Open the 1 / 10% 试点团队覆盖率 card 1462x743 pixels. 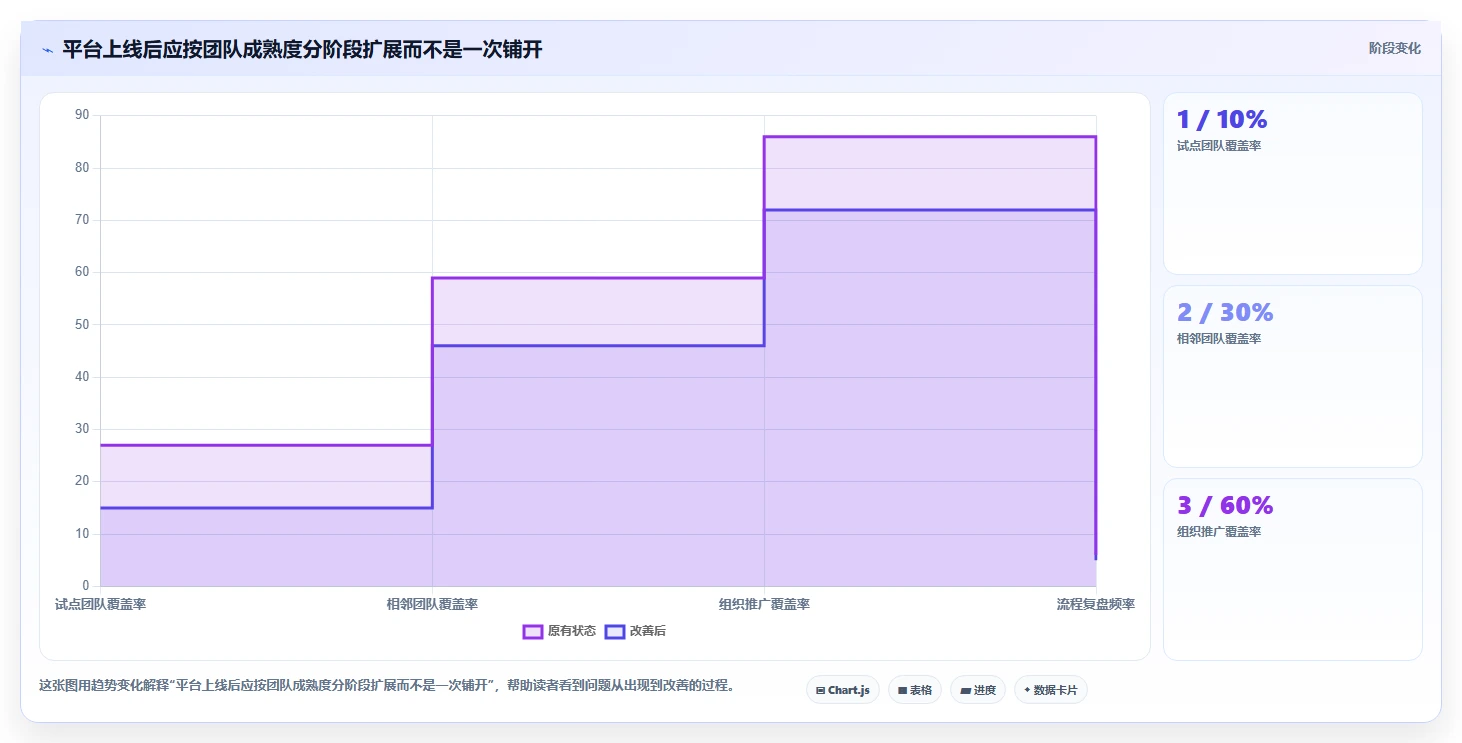coord(1293,183)
